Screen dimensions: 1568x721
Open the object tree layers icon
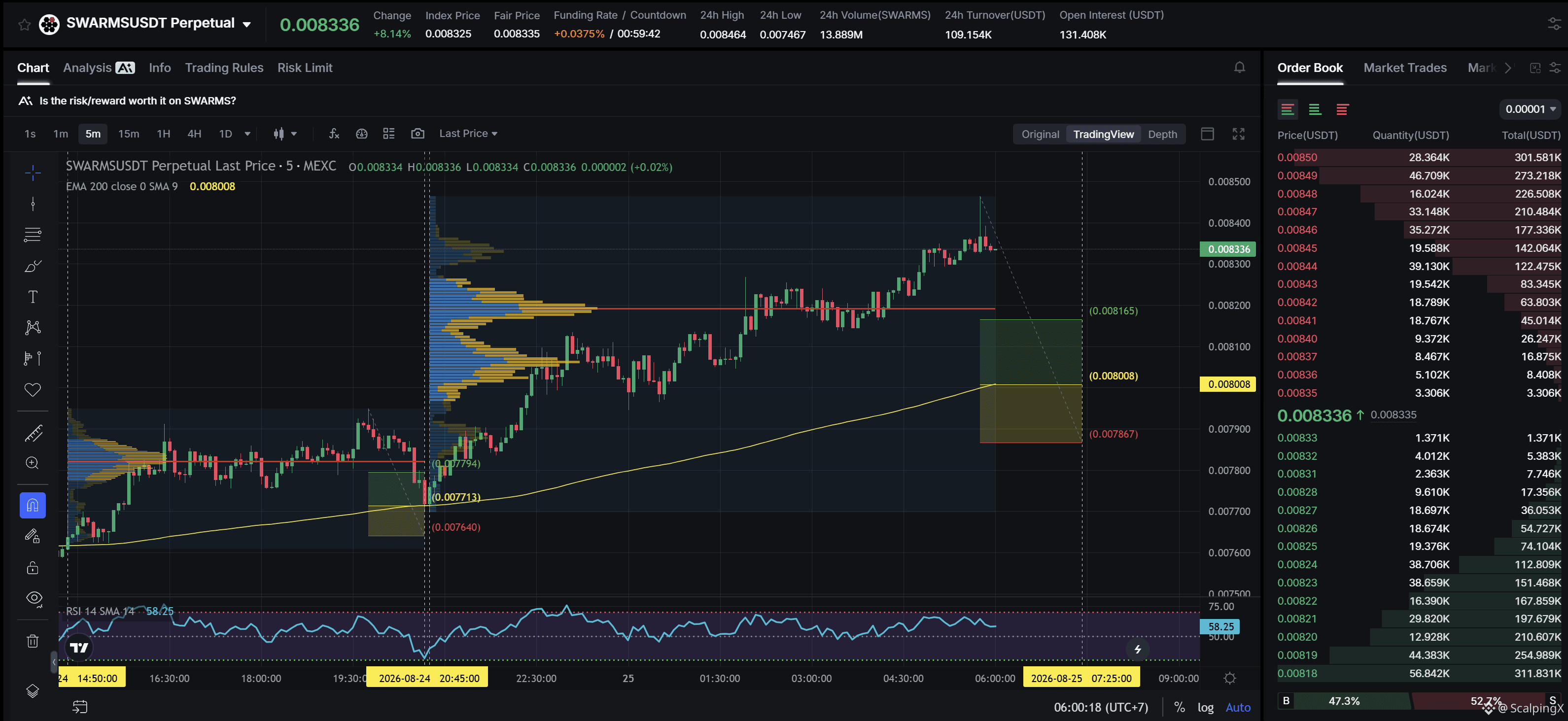(33, 691)
